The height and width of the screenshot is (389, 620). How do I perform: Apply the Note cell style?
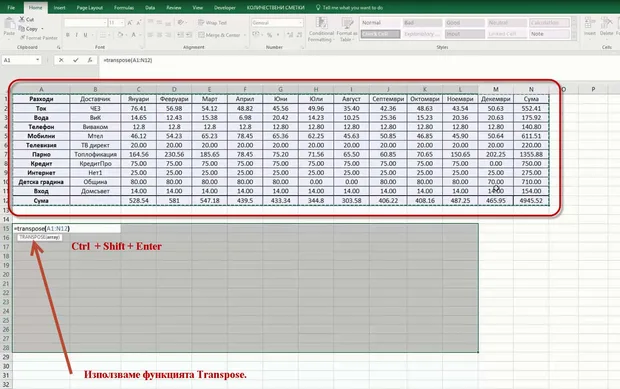(549, 34)
